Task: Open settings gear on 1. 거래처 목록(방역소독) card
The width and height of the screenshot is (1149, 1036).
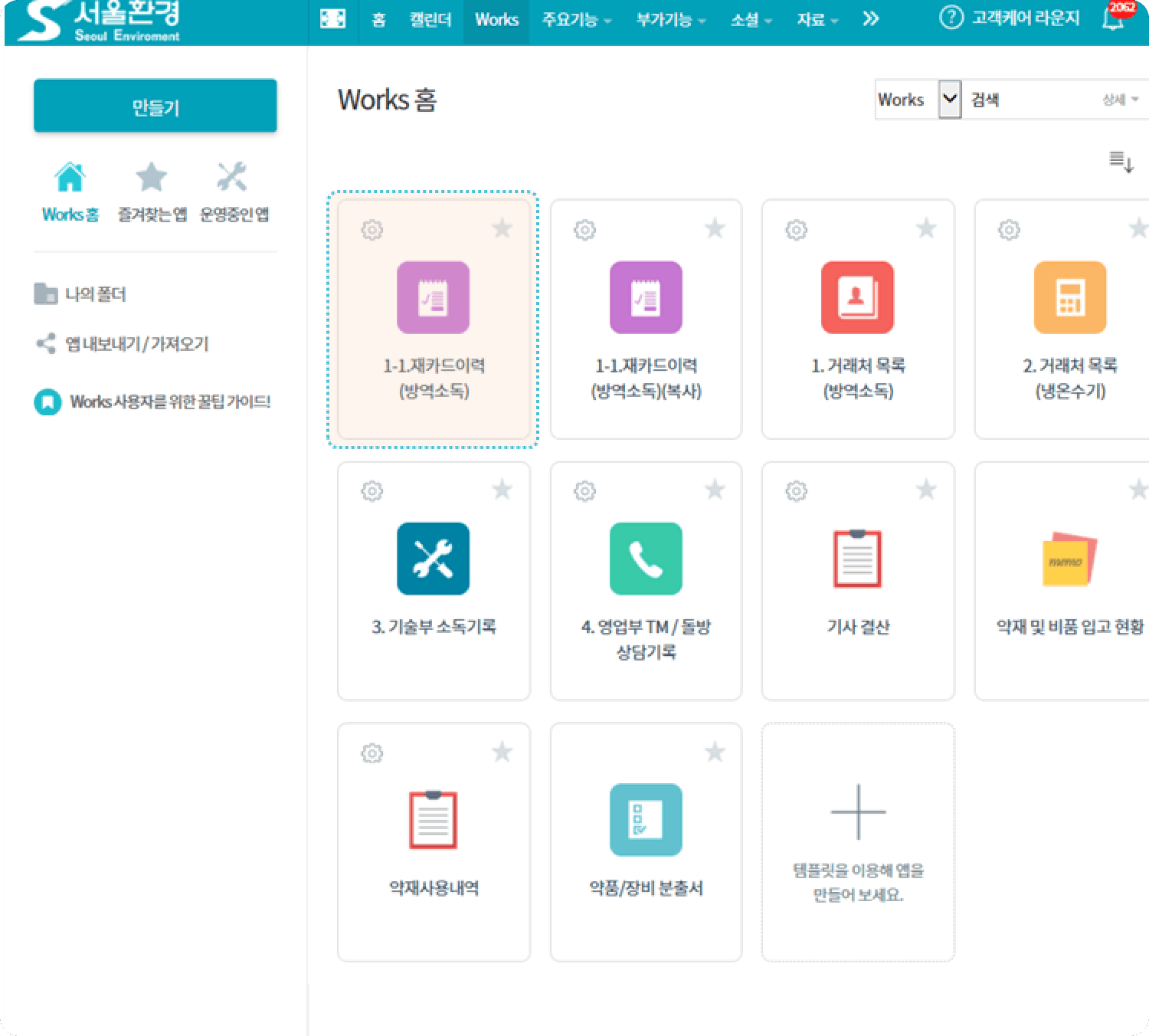Action: (797, 229)
